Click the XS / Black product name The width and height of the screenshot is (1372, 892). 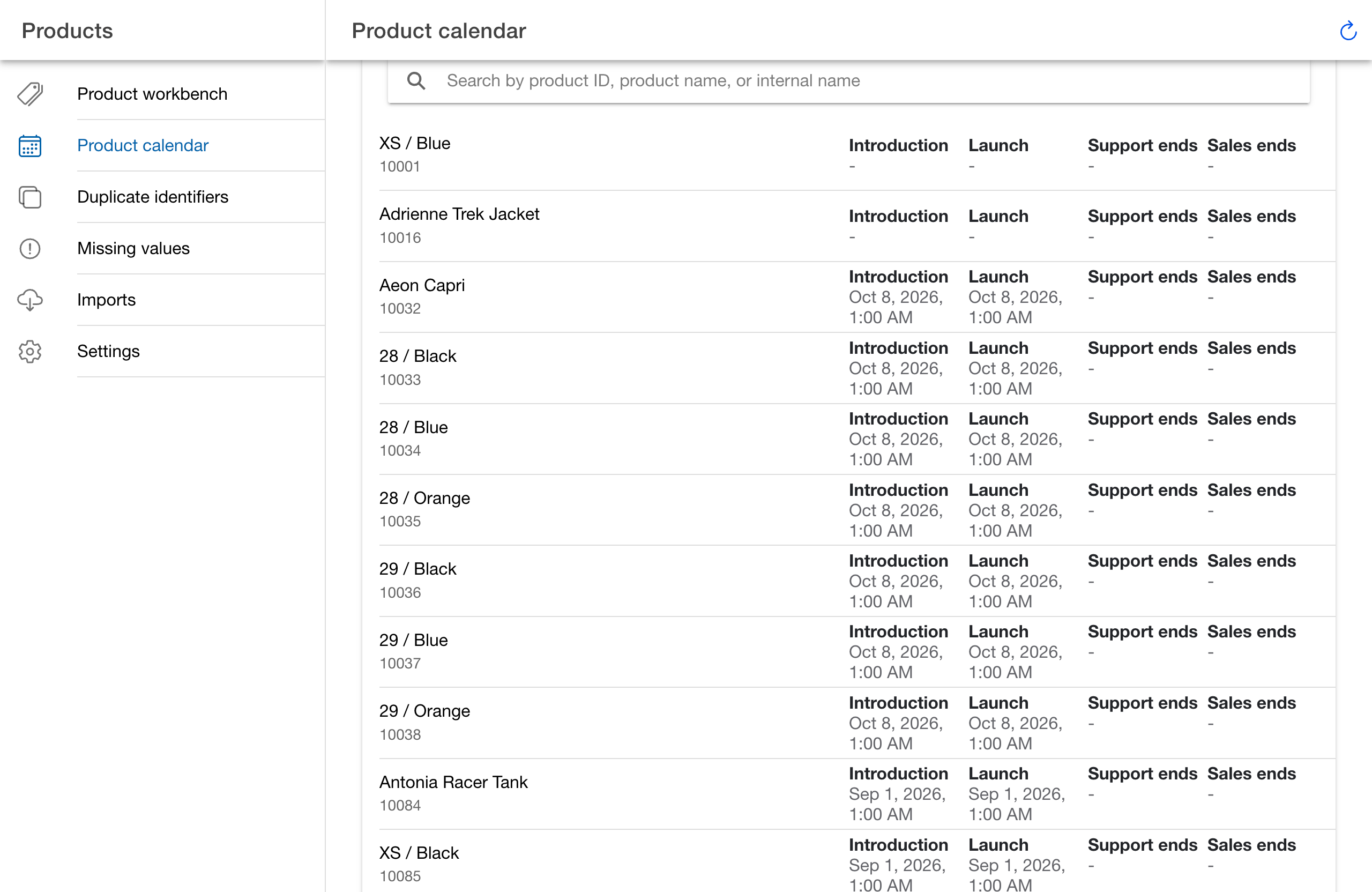click(x=419, y=853)
